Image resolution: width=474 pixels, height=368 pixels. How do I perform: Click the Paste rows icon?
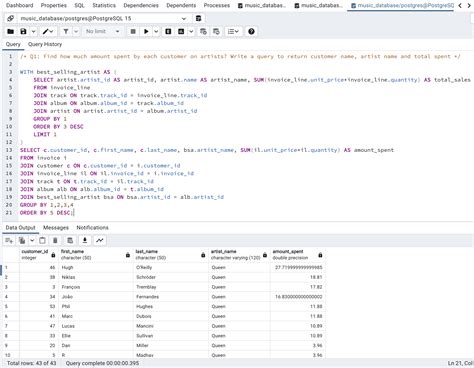pyautogui.click(x=42, y=240)
